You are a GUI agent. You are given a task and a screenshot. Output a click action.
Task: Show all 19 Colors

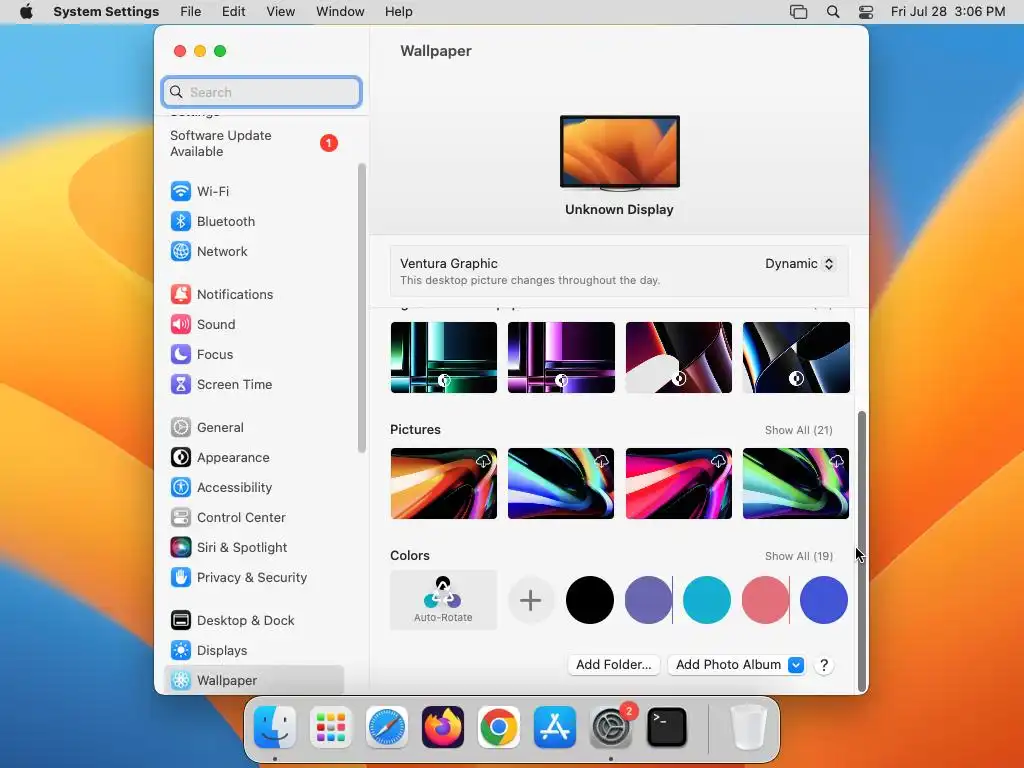(799, 556)
